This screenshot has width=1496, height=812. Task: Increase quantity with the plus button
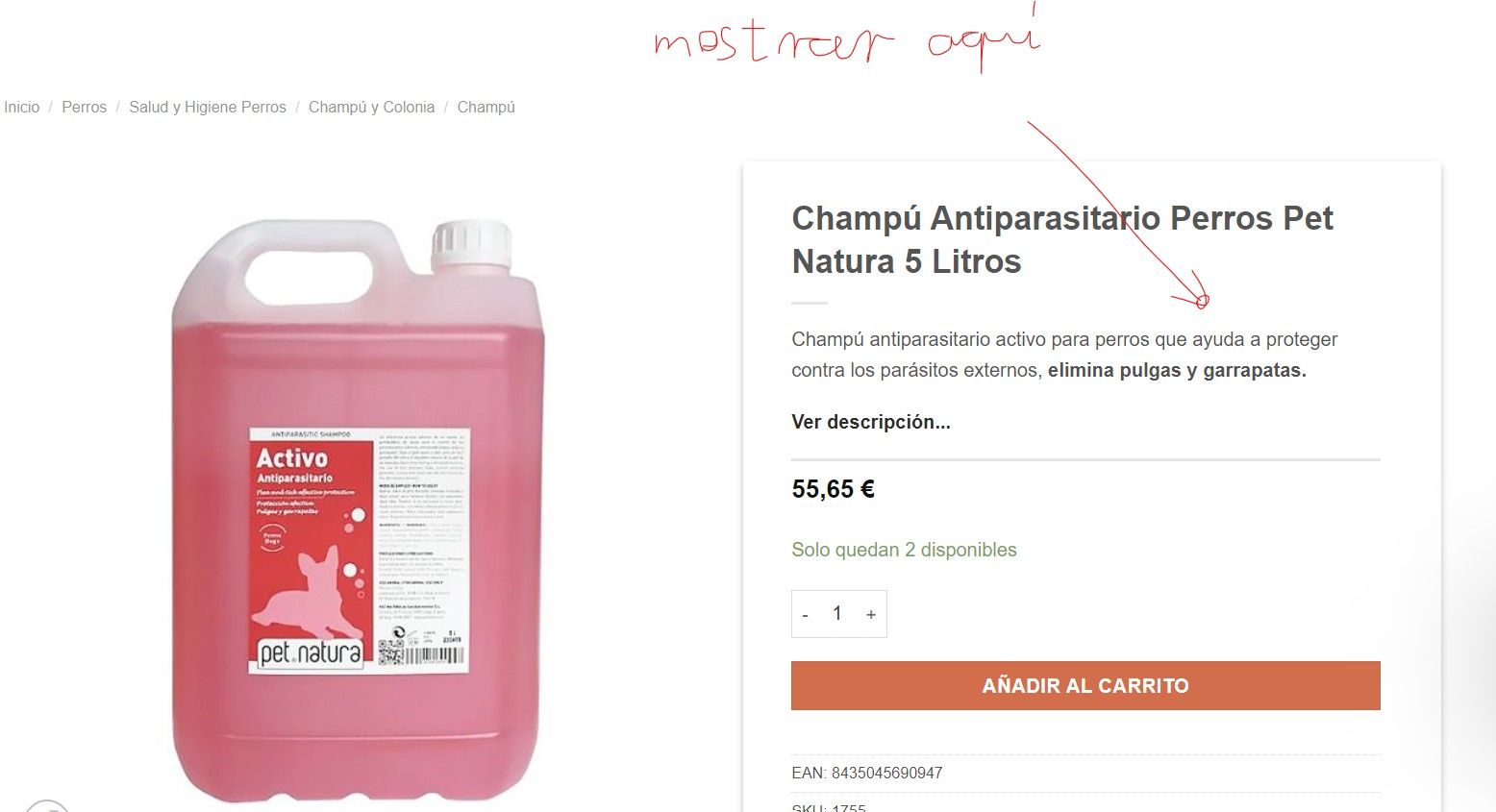(x=871, y=614)
